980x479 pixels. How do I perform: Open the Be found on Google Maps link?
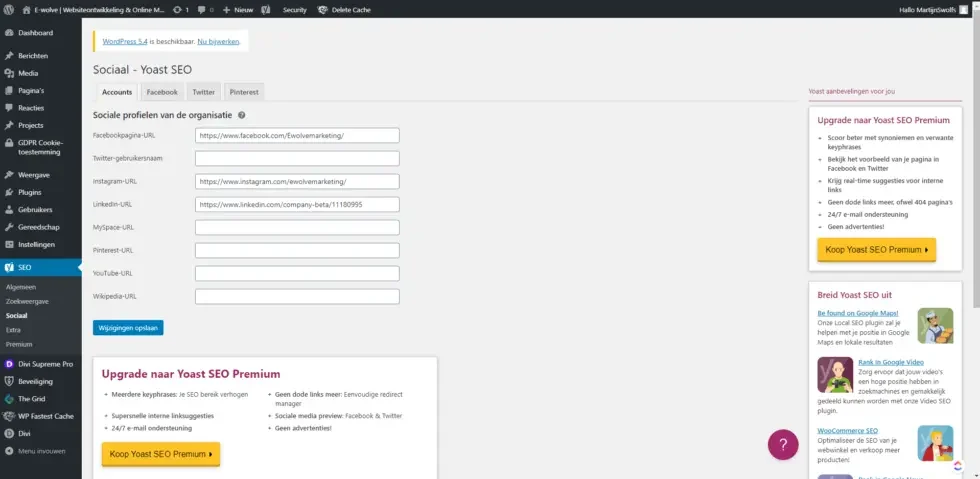(x=858, y=313)
